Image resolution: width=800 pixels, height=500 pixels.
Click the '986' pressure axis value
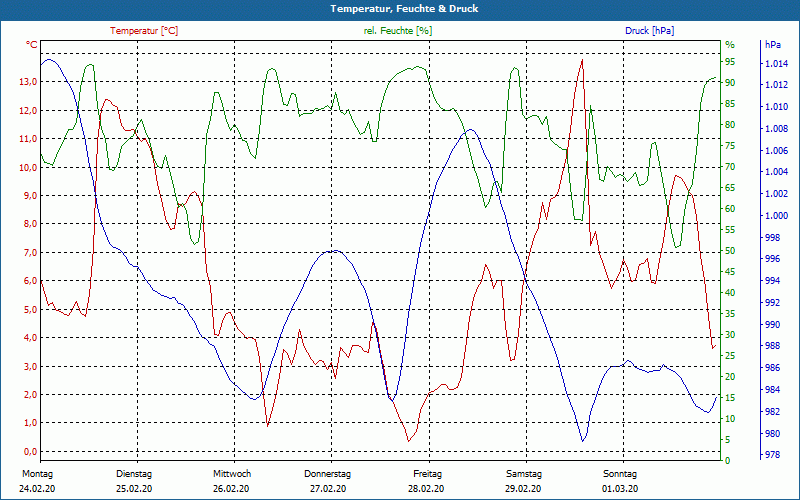[772, 368]
